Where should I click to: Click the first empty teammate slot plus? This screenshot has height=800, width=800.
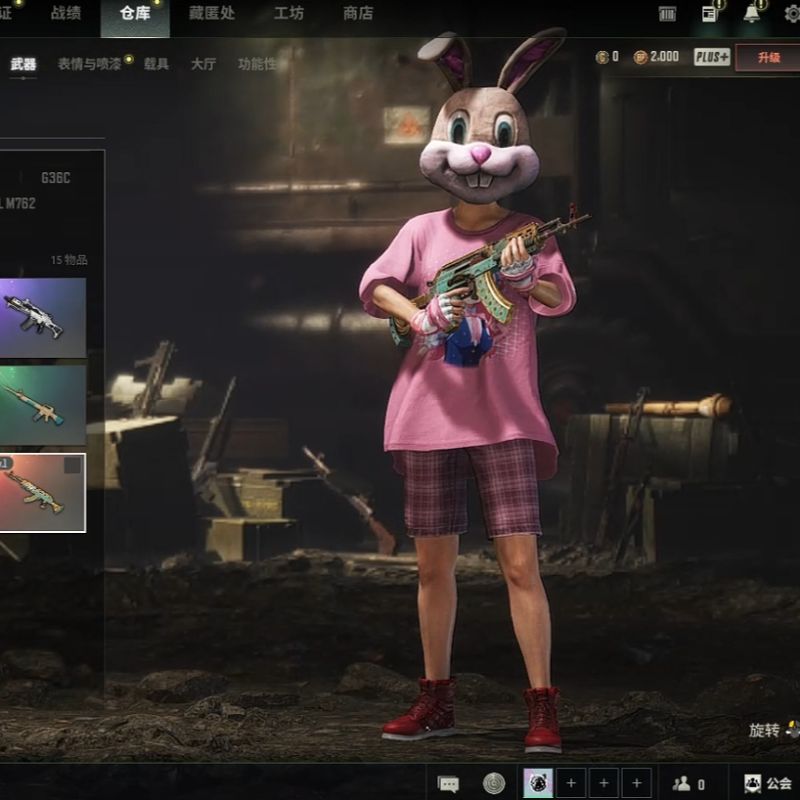coord(570,783)
